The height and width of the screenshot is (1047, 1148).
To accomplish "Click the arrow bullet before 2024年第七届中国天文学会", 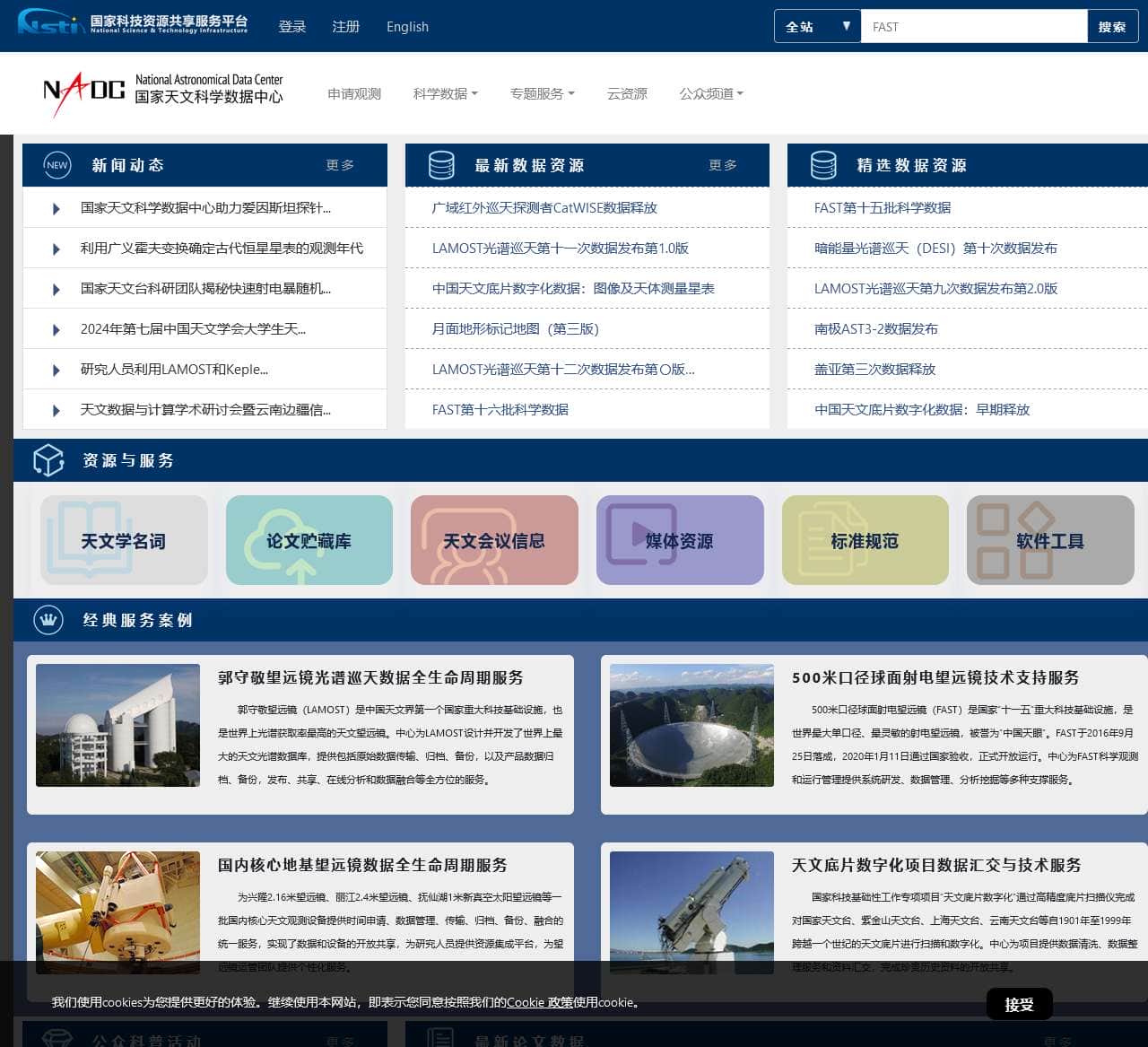I will coord(57,330).
